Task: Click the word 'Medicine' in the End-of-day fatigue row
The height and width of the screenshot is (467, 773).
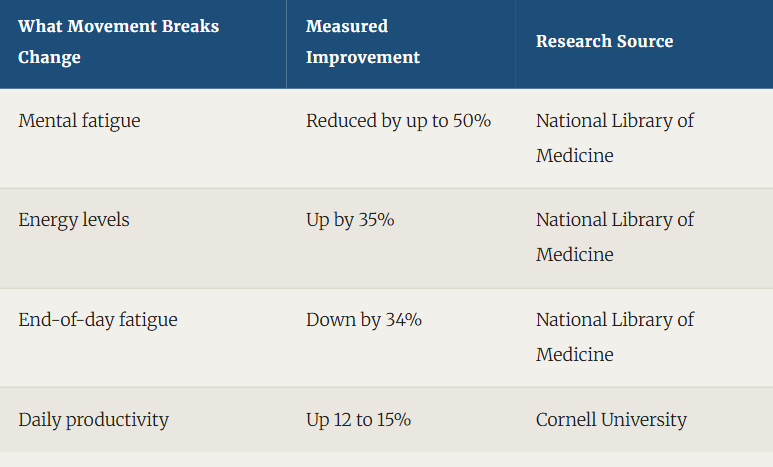Action: tap(575, 355)
